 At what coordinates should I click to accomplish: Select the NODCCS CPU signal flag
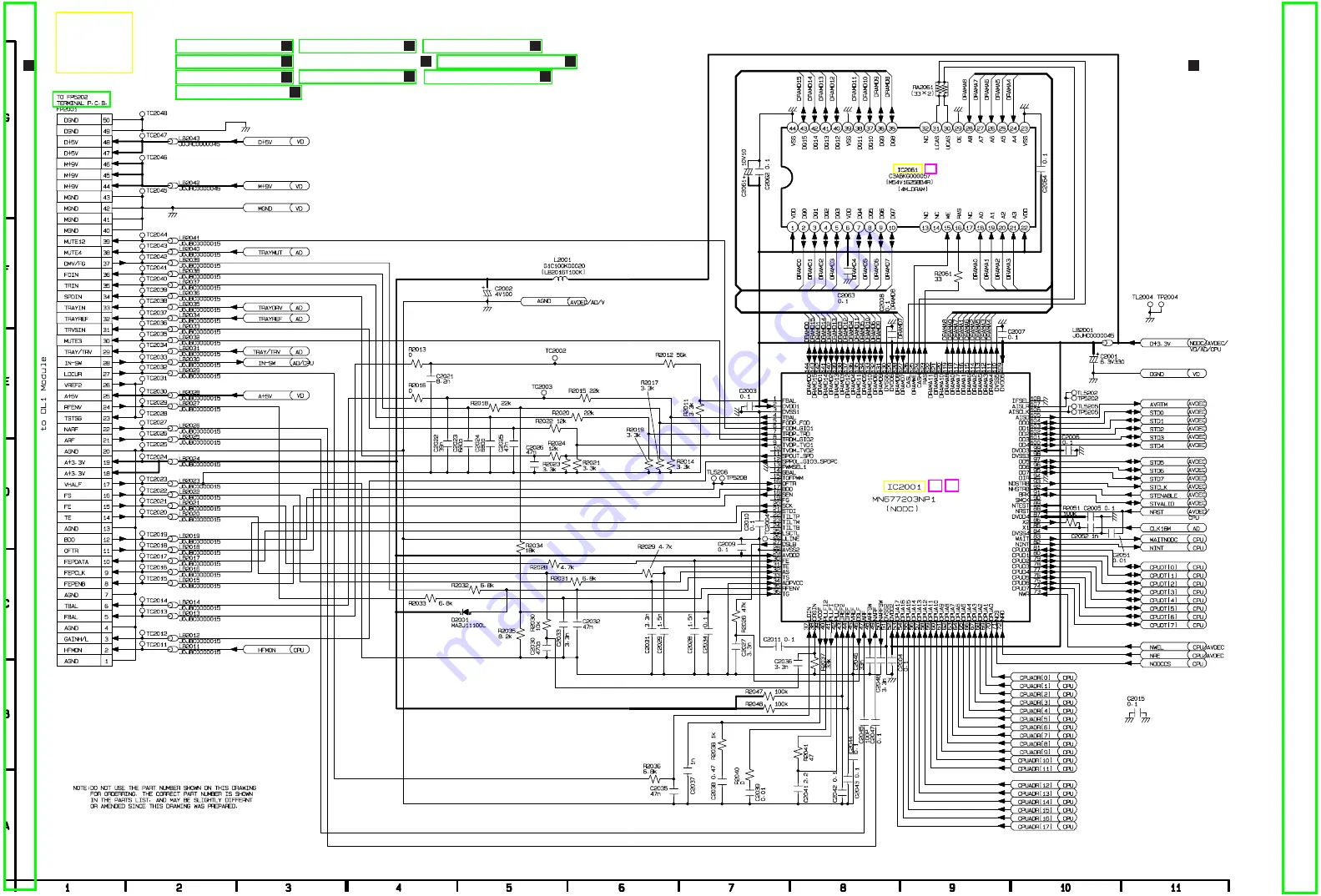[1172, 664]
